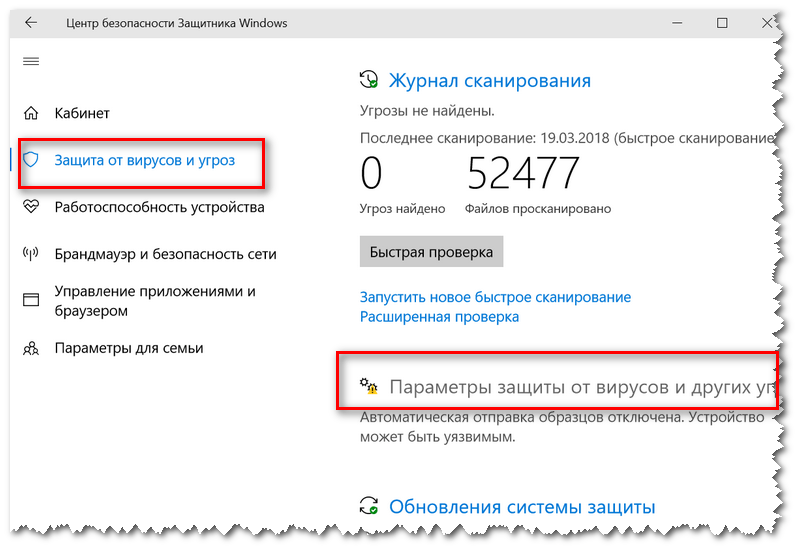
Task: Click the heart icon for device health
Action: click(x=31, y=206)
